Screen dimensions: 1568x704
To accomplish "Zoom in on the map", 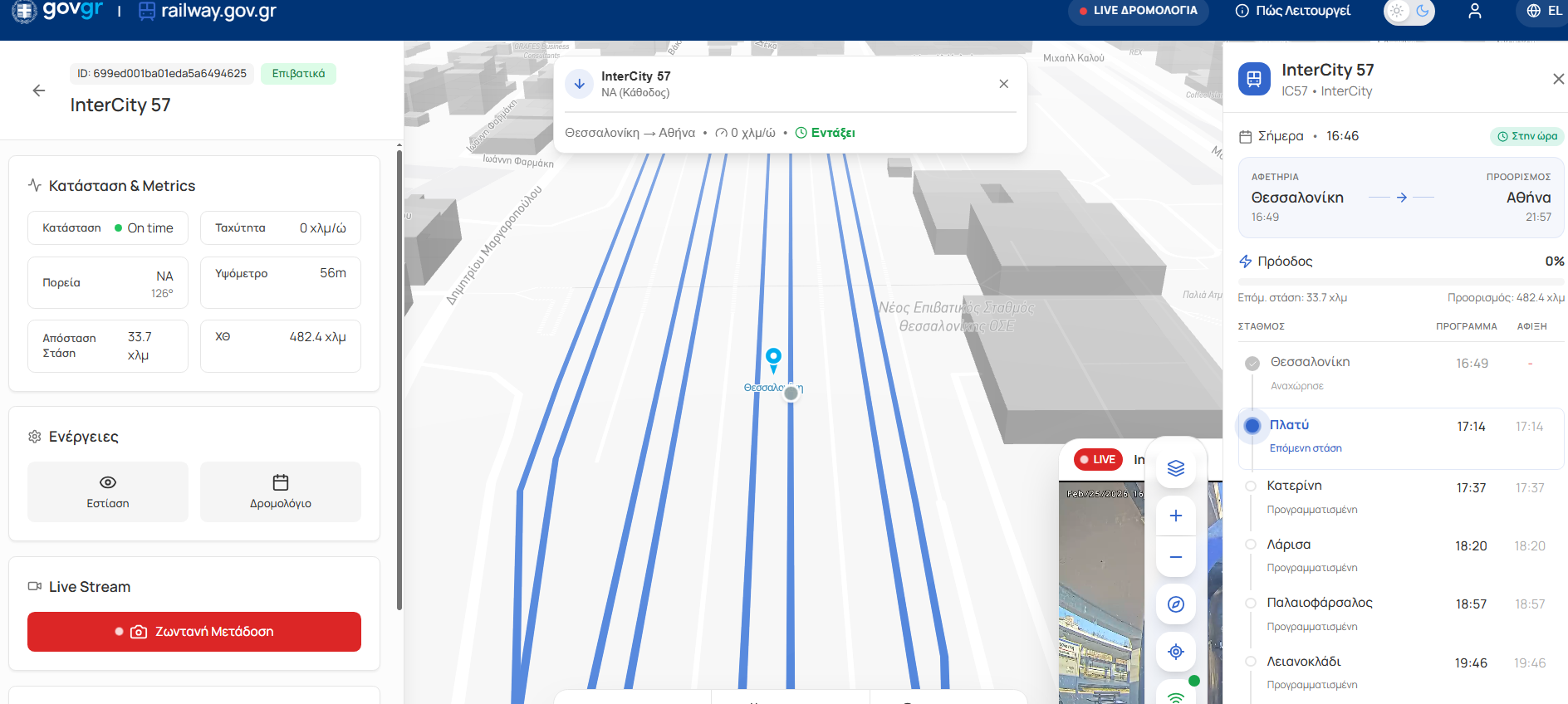I will (1175, 516).
